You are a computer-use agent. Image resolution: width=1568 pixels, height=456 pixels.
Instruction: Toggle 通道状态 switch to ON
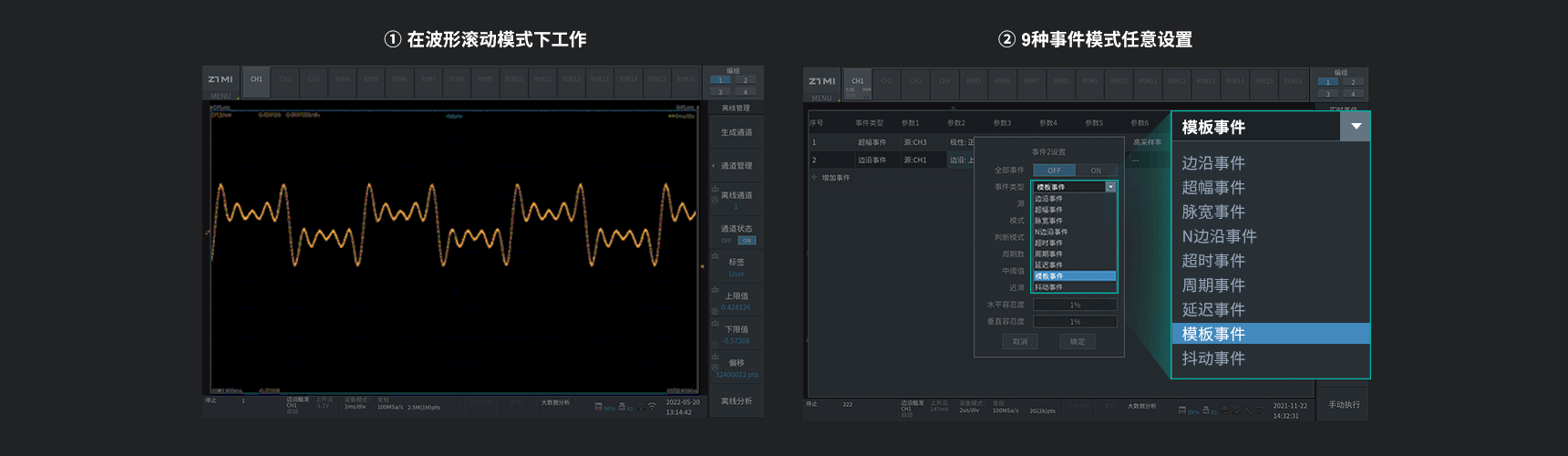[747, 241]
